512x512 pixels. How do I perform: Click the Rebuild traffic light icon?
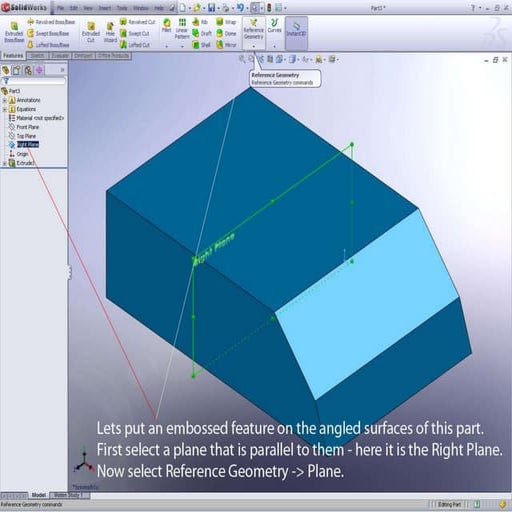pyautogui.click(x=269, y=7)
